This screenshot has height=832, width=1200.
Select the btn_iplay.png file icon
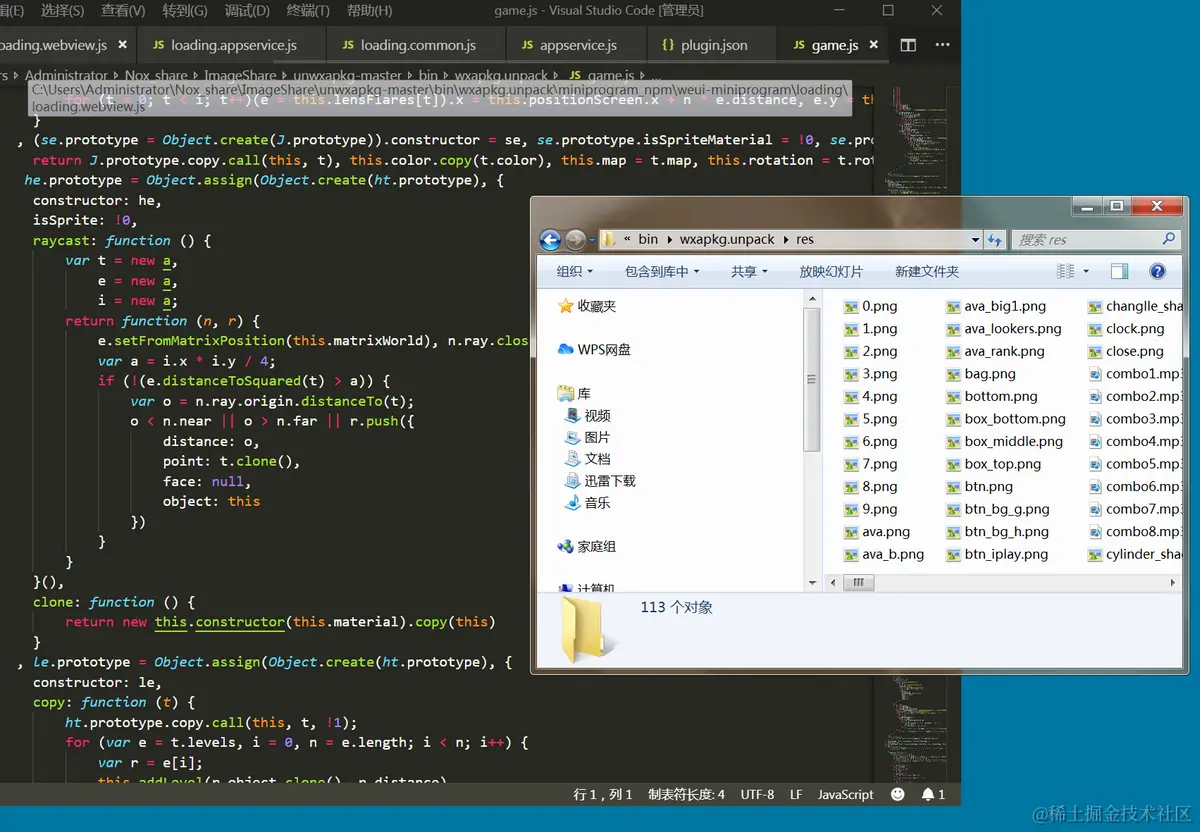[x=953, y=554]
